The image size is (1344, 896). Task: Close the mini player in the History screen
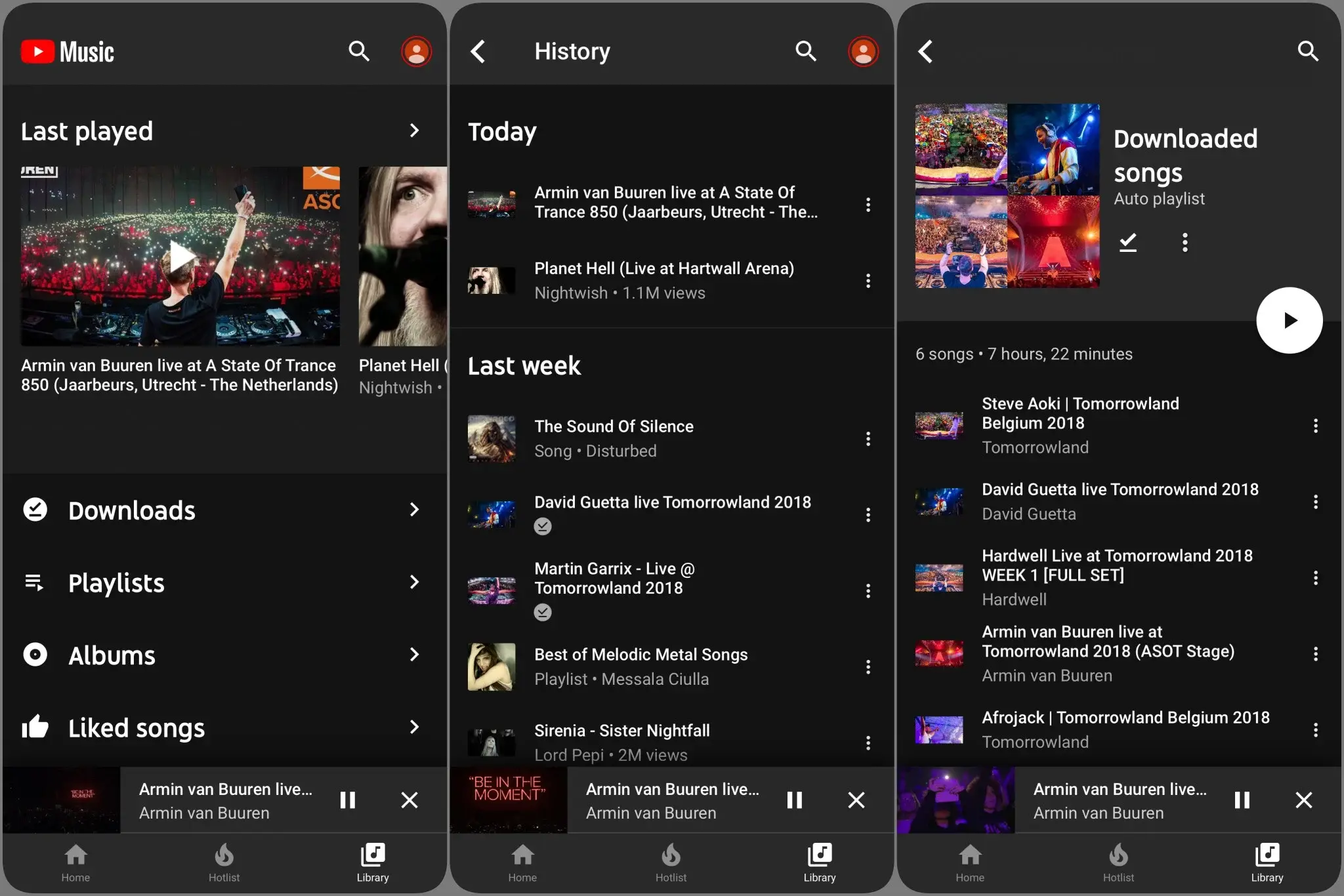pos(856,800)
